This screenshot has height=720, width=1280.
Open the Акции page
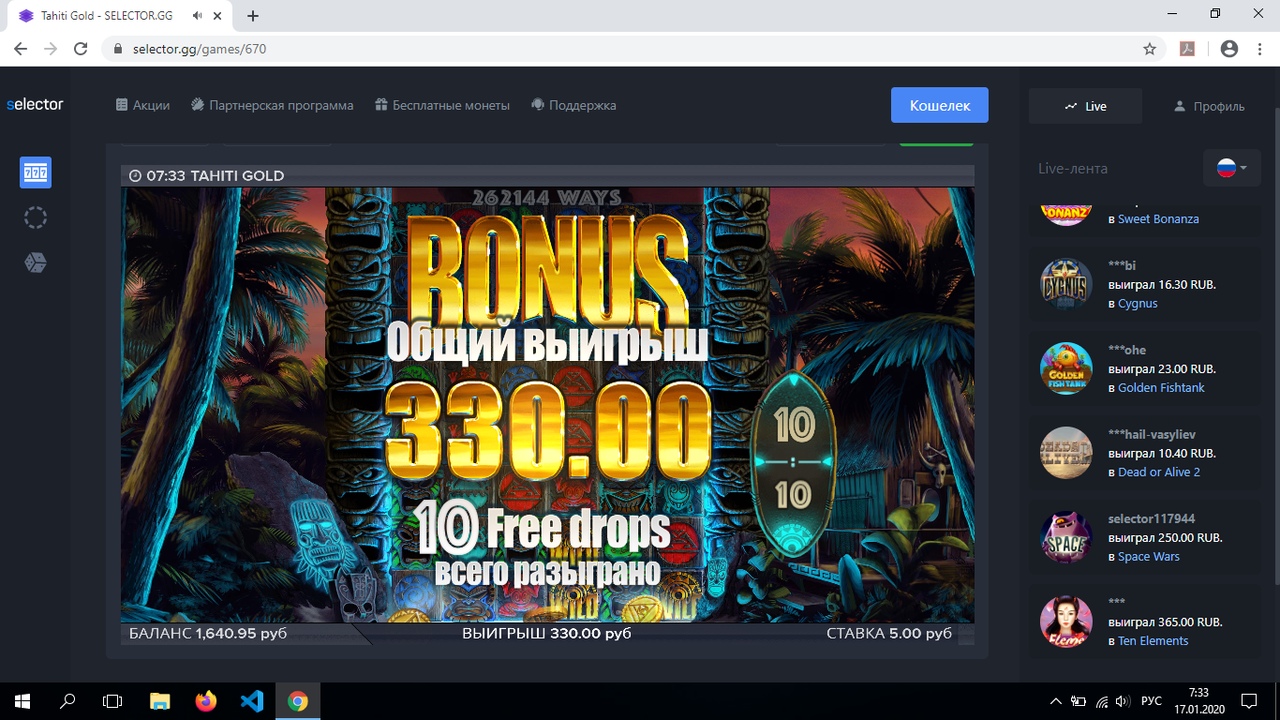[x=143, y=105]
